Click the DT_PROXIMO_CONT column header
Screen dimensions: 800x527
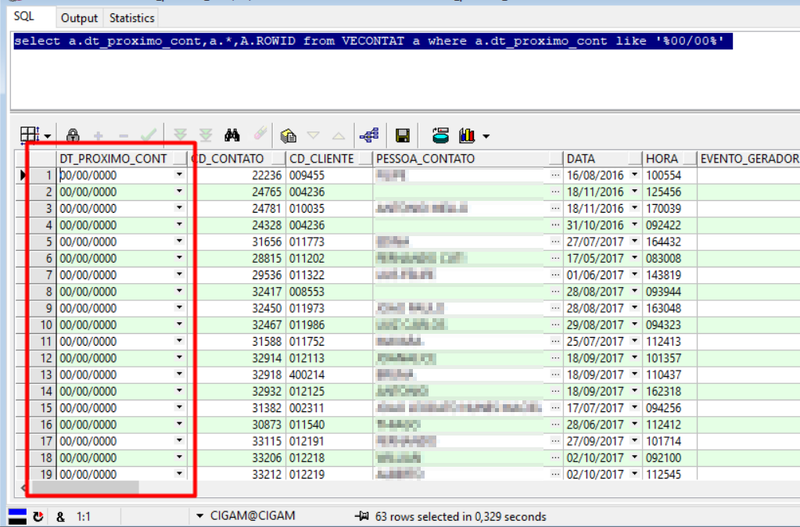(113, 159)
